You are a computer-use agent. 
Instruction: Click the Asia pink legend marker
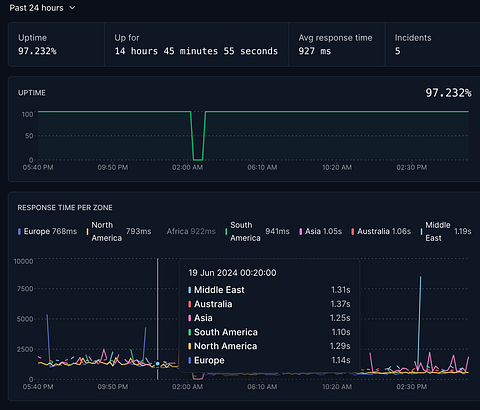point(301,231)
